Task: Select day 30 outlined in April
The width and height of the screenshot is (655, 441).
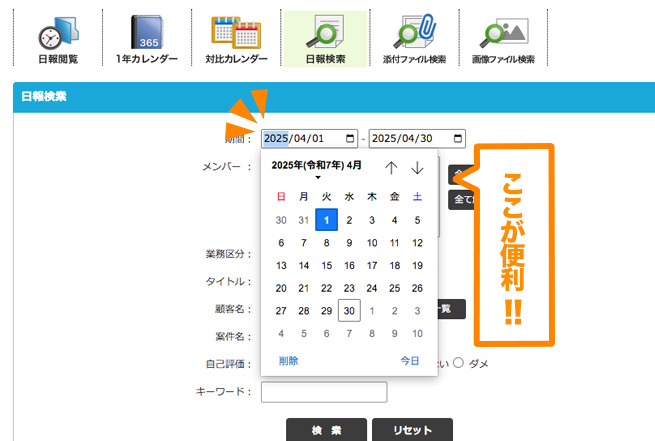Action: tap(349, 310)
